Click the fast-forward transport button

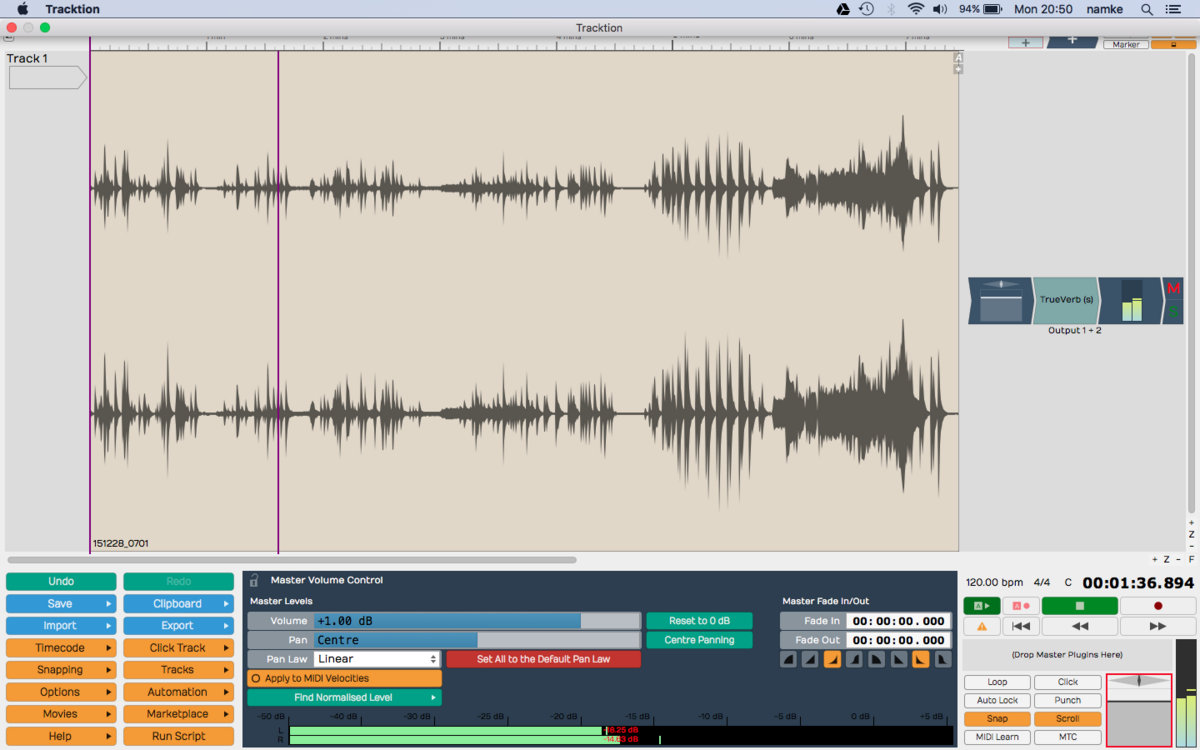click(x=1157, y=626)
